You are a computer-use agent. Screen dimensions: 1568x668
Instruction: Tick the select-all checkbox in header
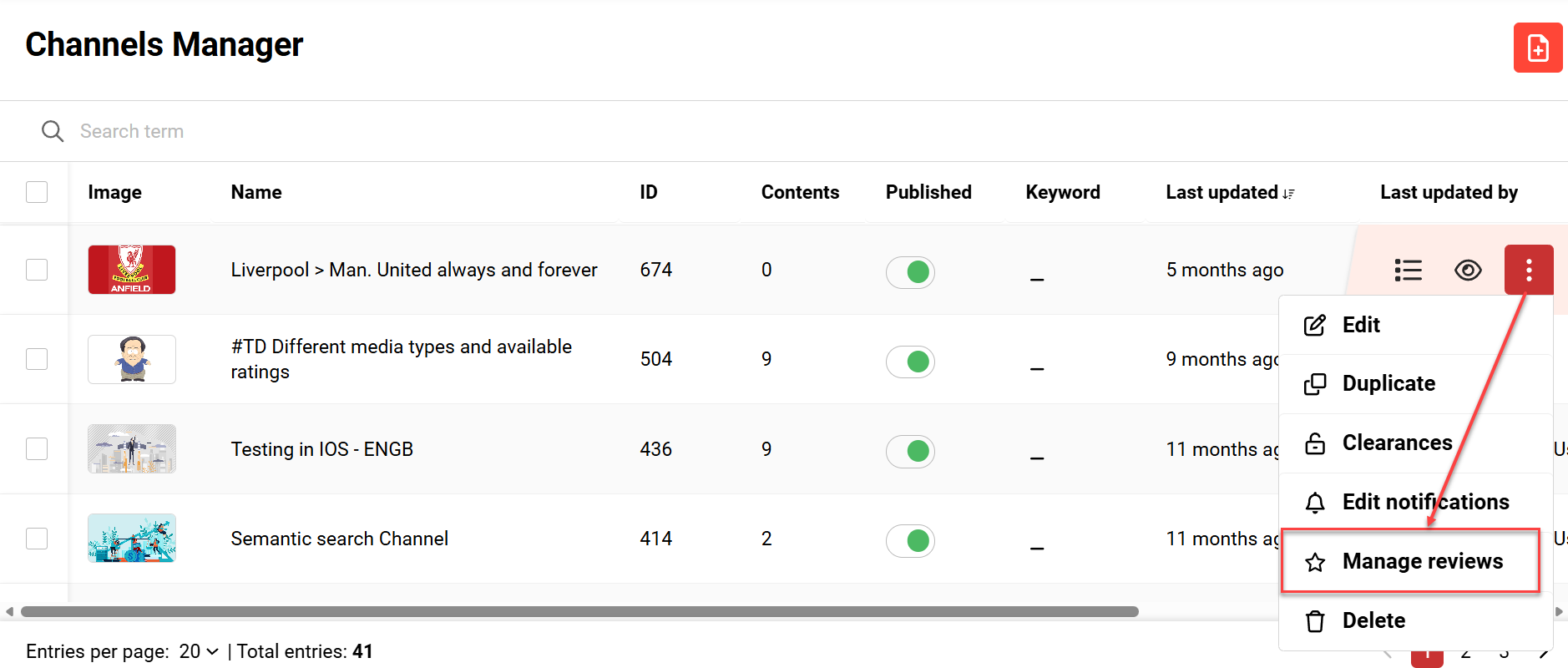click(x=37, y=192)
